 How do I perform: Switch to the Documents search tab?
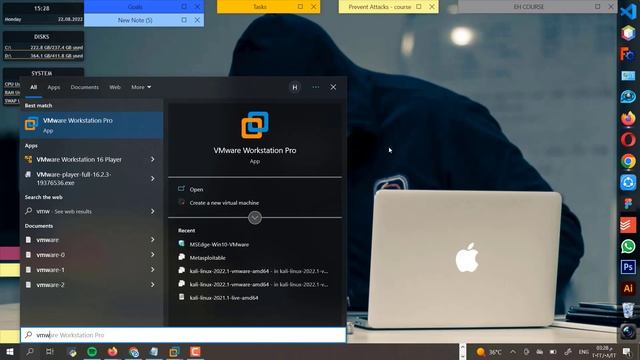point(84,87)
